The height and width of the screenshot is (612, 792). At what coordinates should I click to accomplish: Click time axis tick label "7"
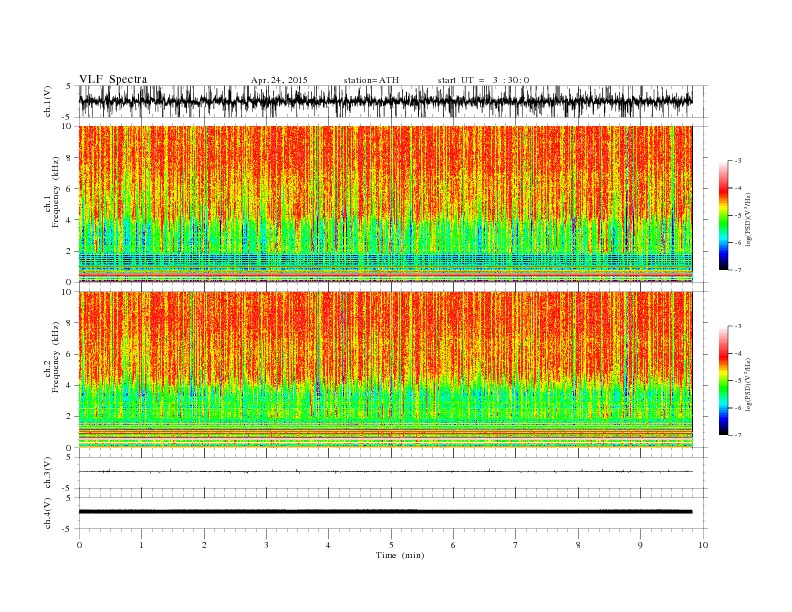tap(516, 545)
